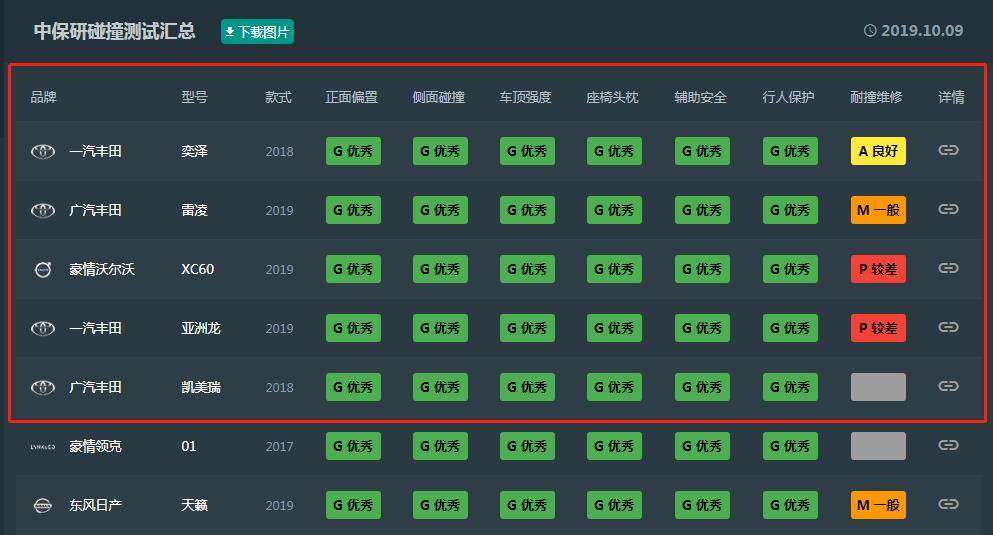Click the 下载图片 download button
The height and width of the screenshot is (535, 993).
pyautogui.click(x=257, y=32)
